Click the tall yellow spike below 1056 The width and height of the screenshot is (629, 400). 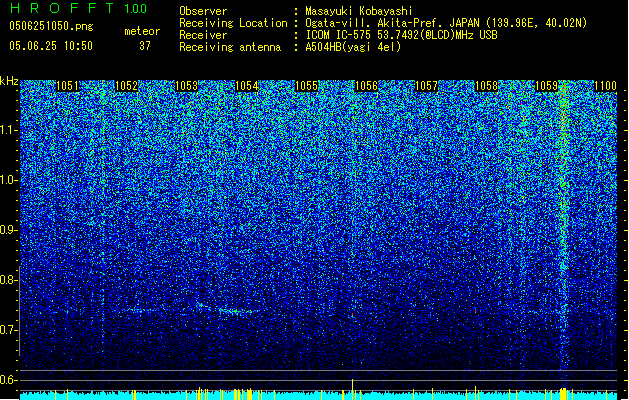coord(352,389)
